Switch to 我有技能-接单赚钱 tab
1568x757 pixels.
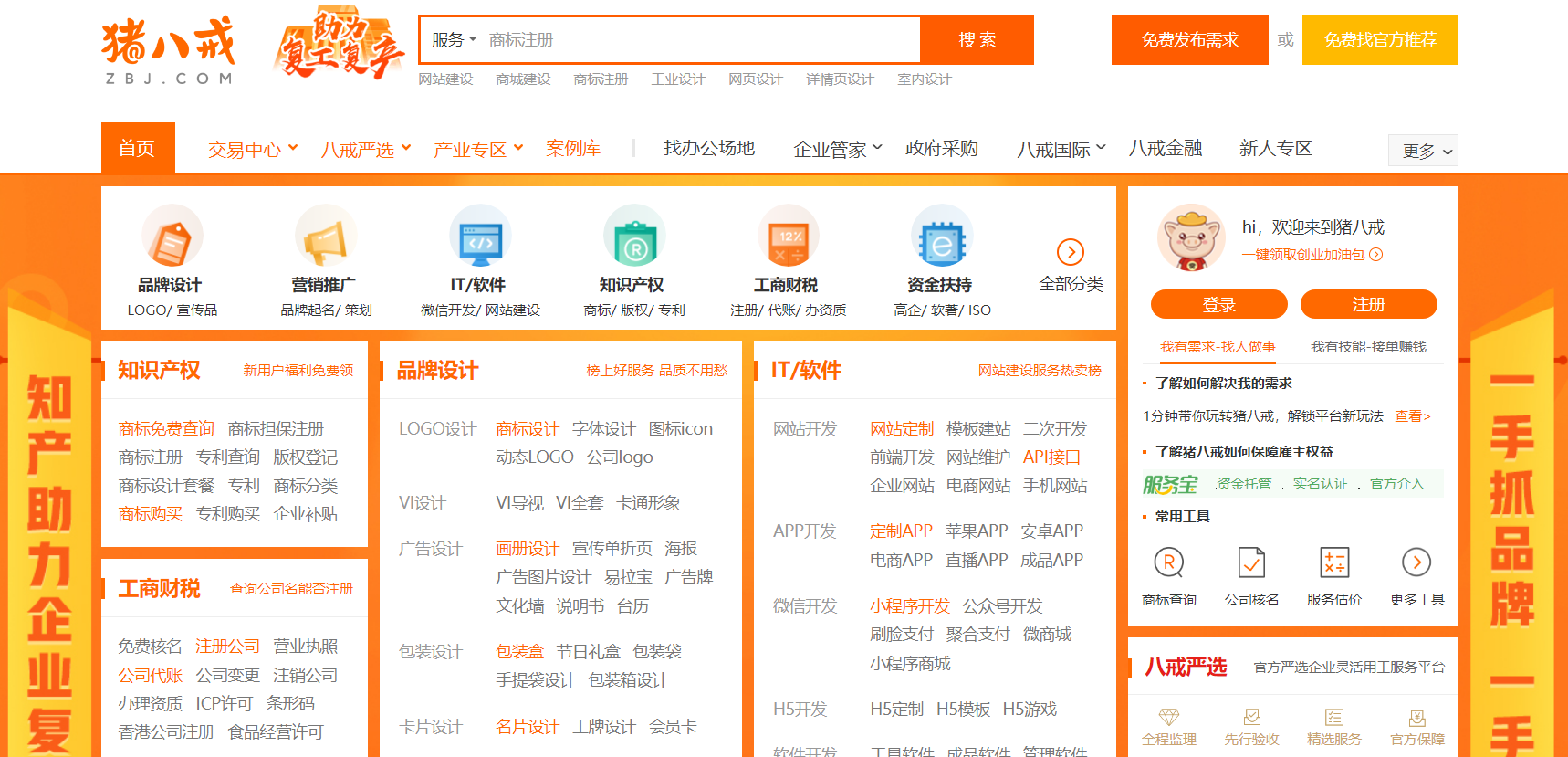(x=1368, y=347)
